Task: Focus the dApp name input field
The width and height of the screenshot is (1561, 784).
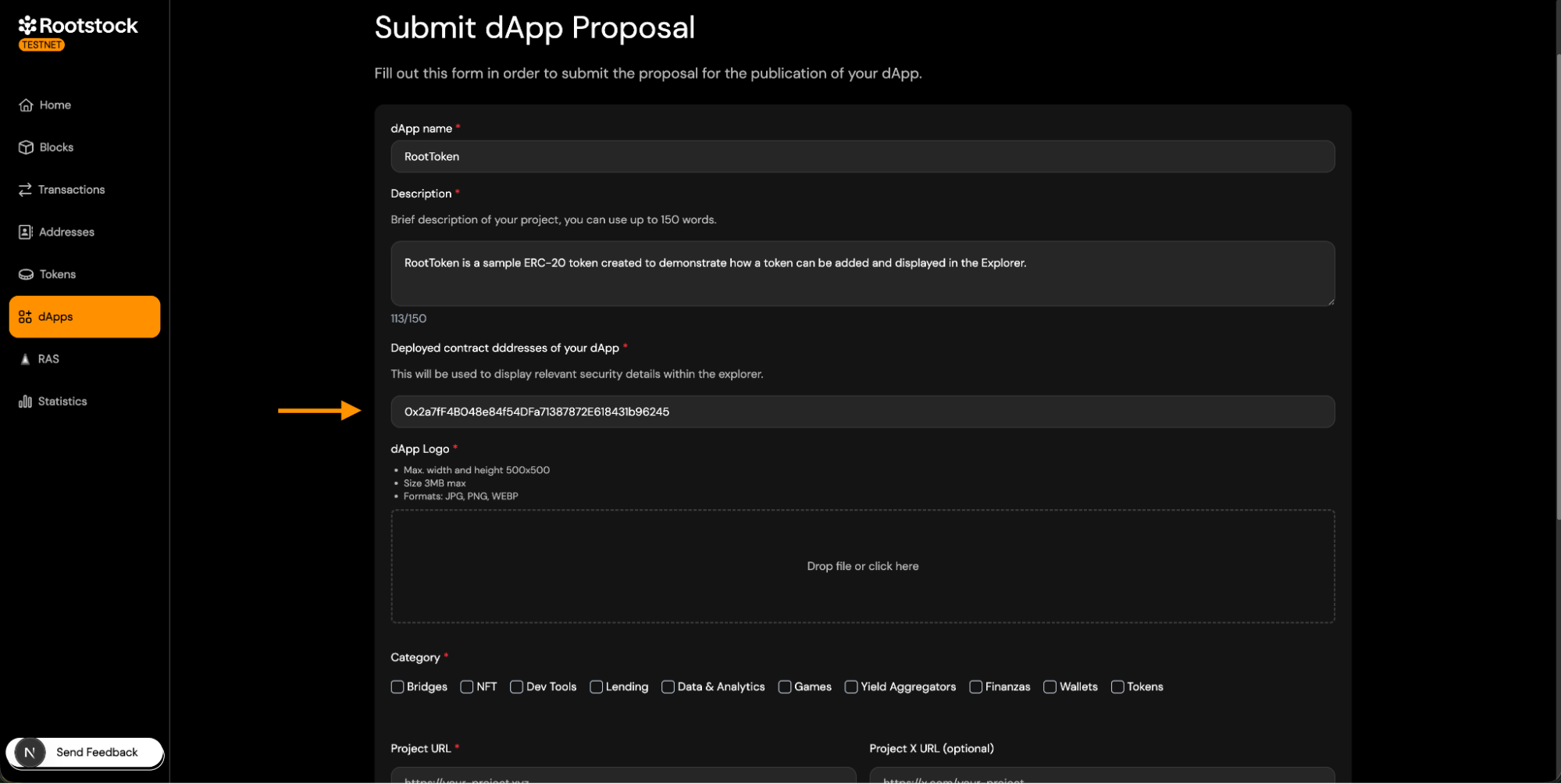Action: [862, 157]
